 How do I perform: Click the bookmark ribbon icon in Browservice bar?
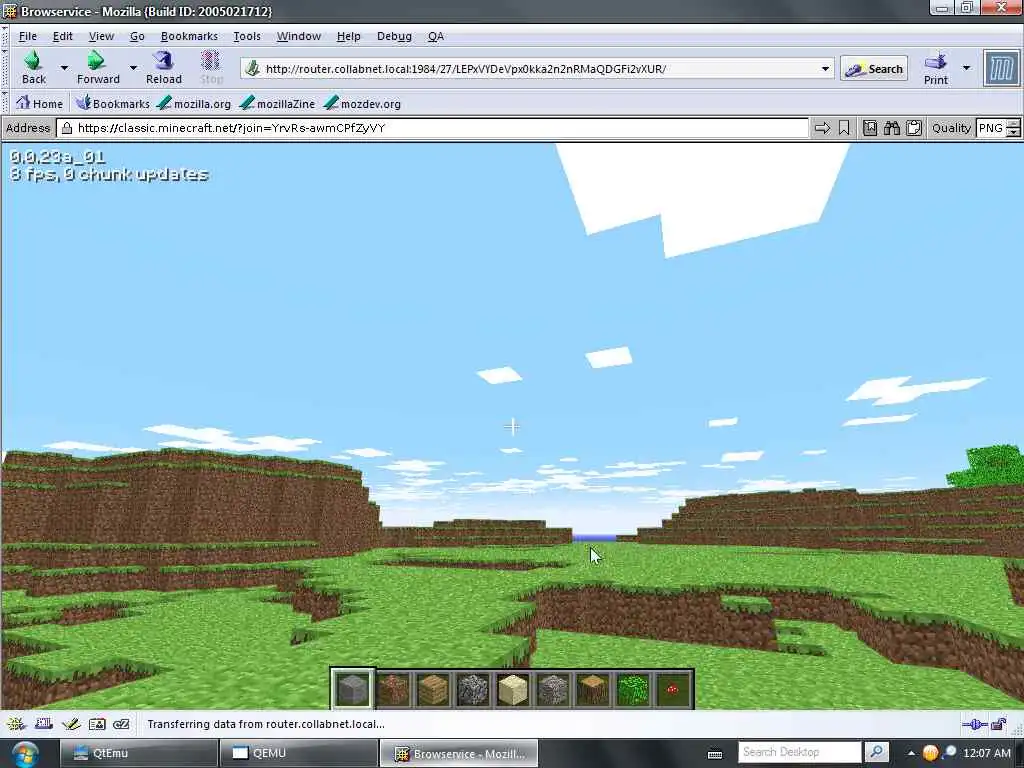pyautogui.click(x=844, y=128)
